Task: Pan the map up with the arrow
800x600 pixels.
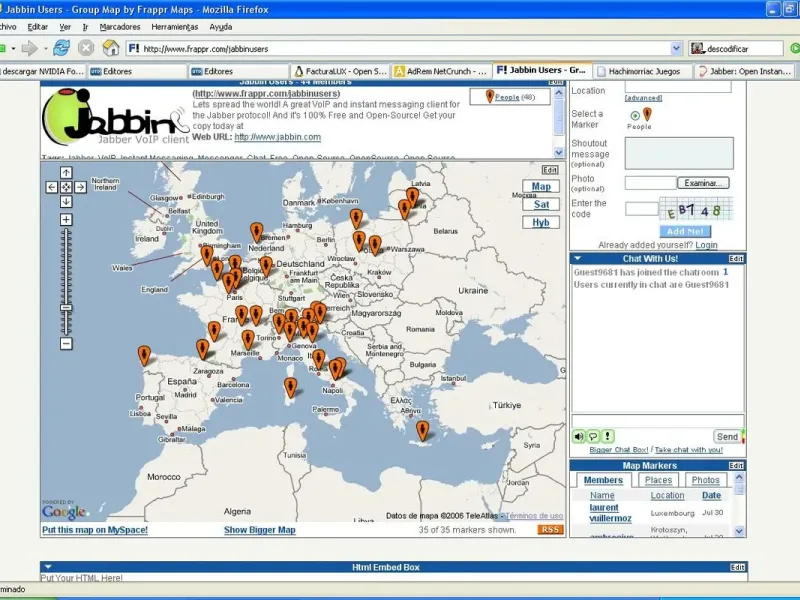Action: coord(66,173)
